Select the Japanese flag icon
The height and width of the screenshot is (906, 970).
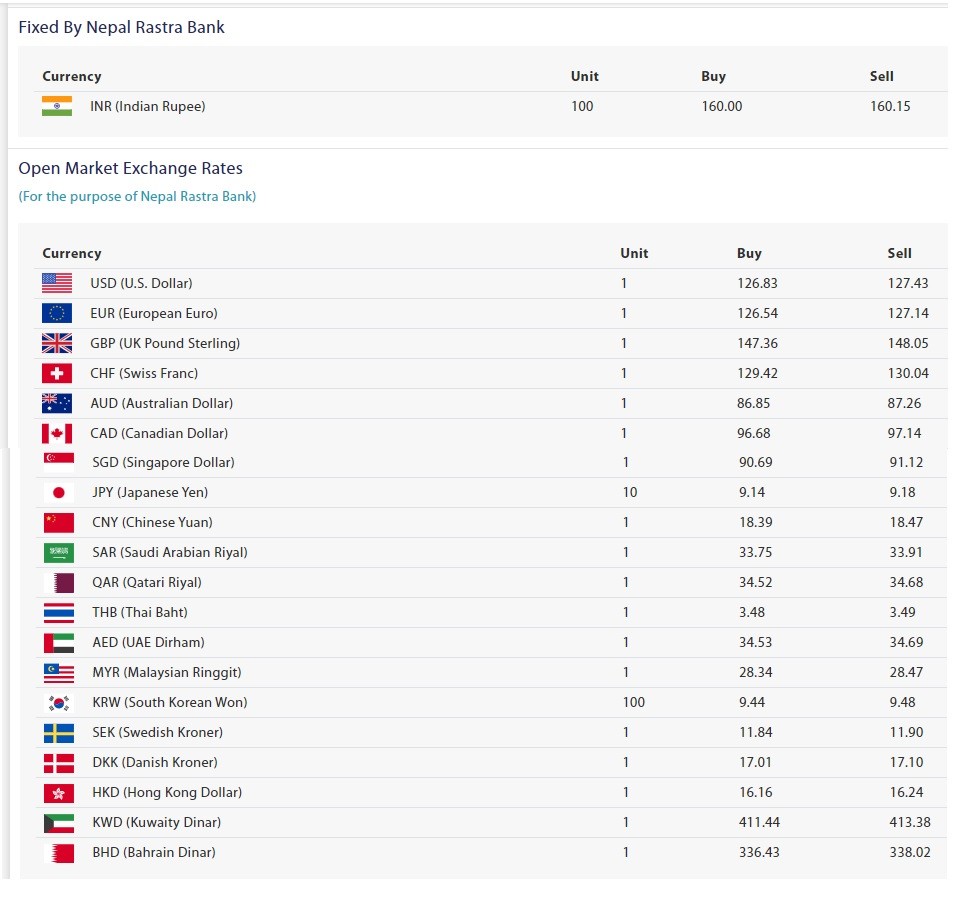coord(59,492)
